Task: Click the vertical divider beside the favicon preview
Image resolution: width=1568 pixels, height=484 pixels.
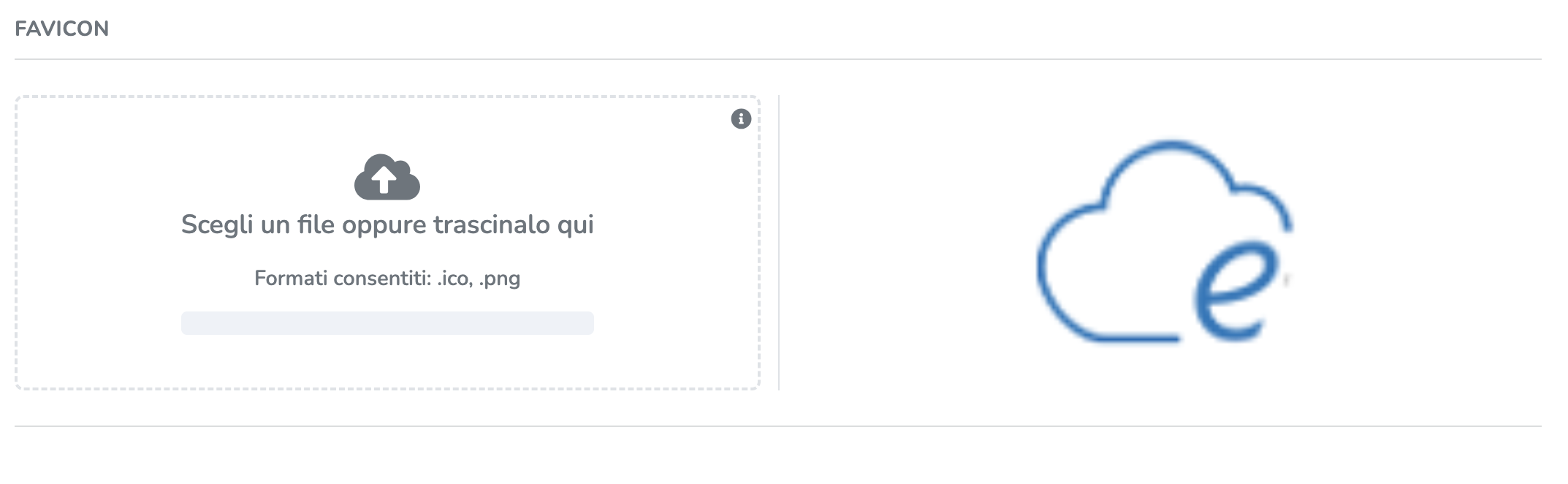Action: [779, 241]
